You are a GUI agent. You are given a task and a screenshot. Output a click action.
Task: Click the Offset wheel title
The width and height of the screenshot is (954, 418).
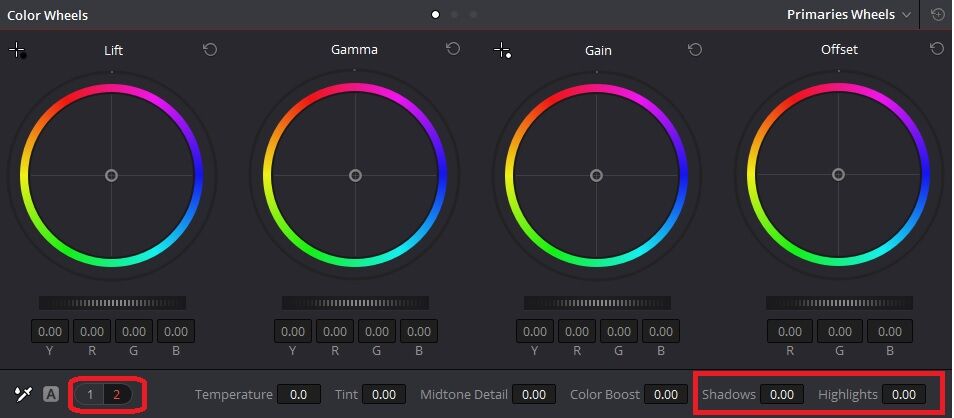(x=839, y=49)
